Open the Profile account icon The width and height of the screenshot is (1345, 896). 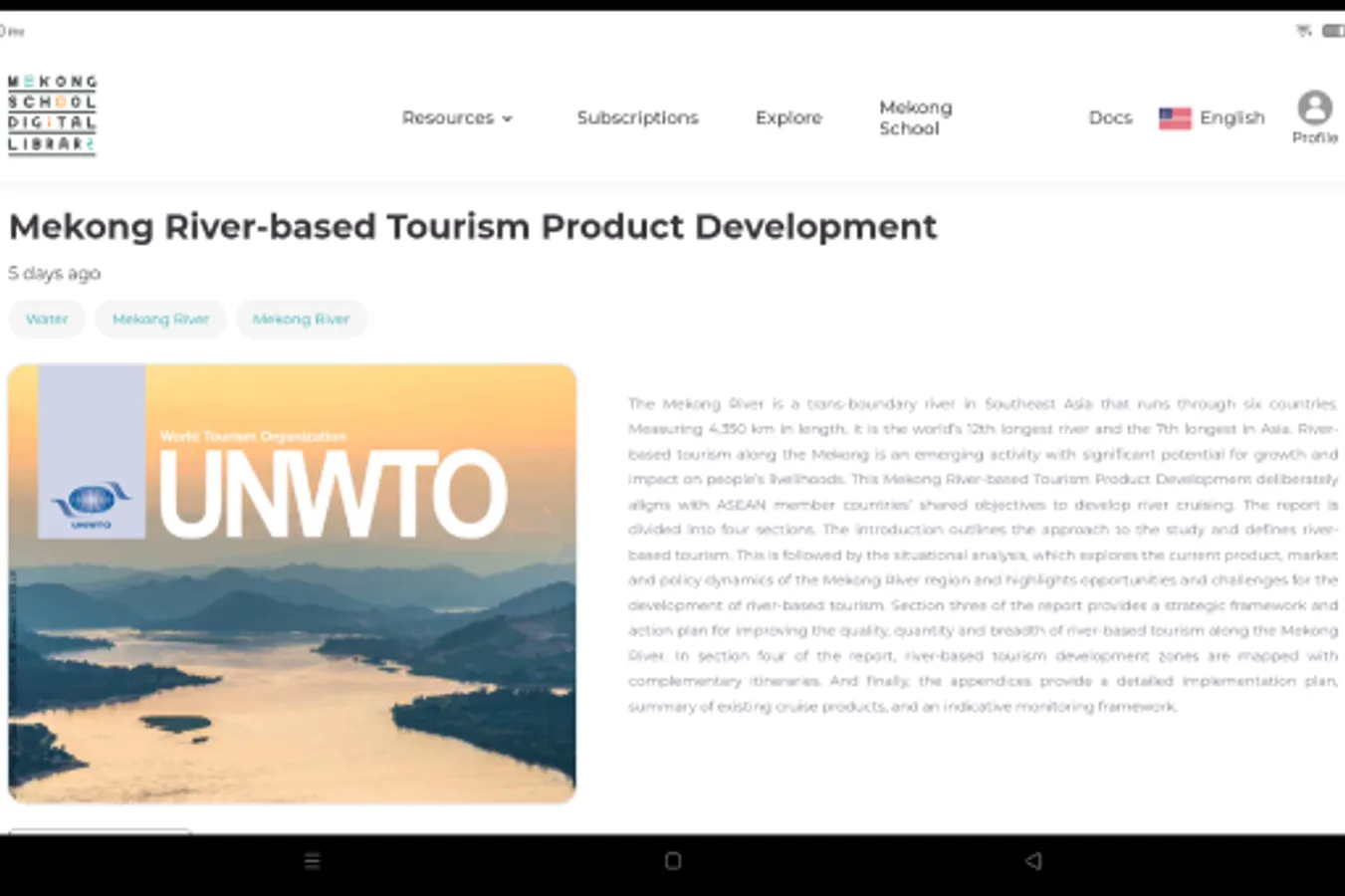pos(1314,108)
